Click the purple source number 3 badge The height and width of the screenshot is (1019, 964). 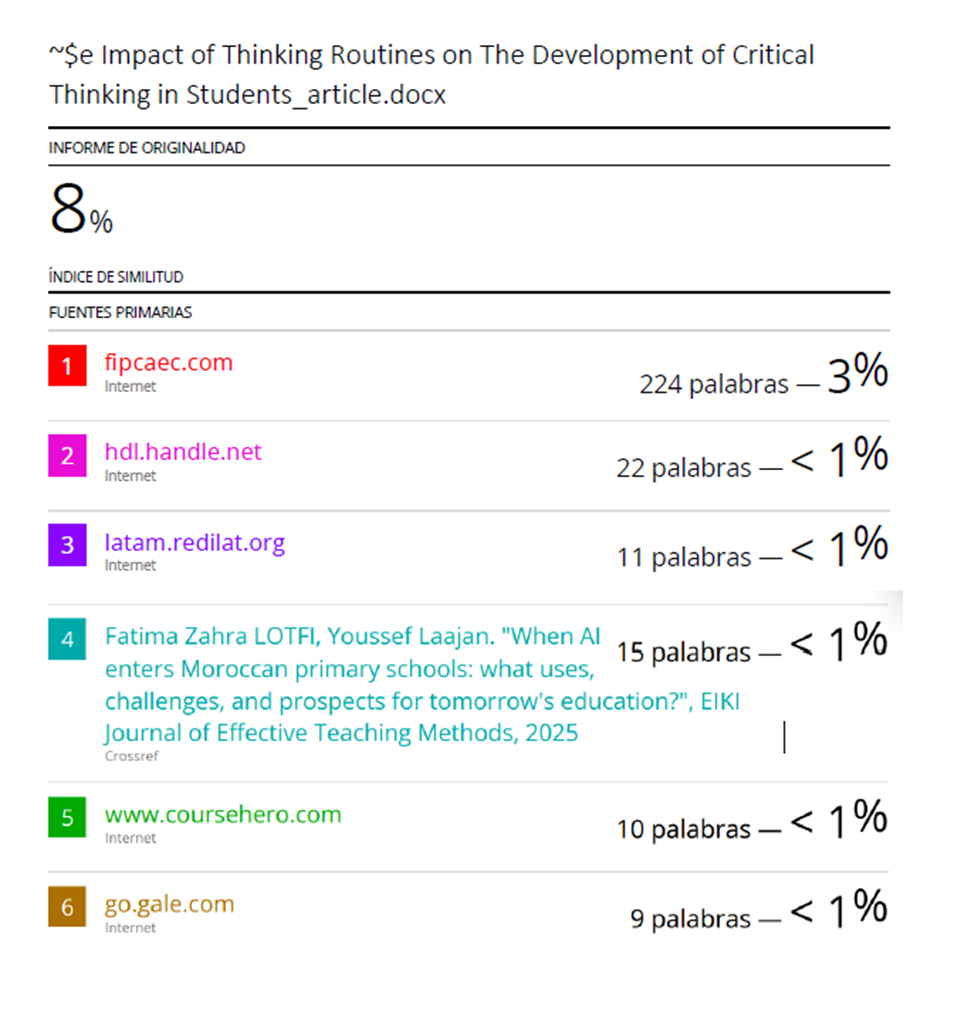click(67, 546)
